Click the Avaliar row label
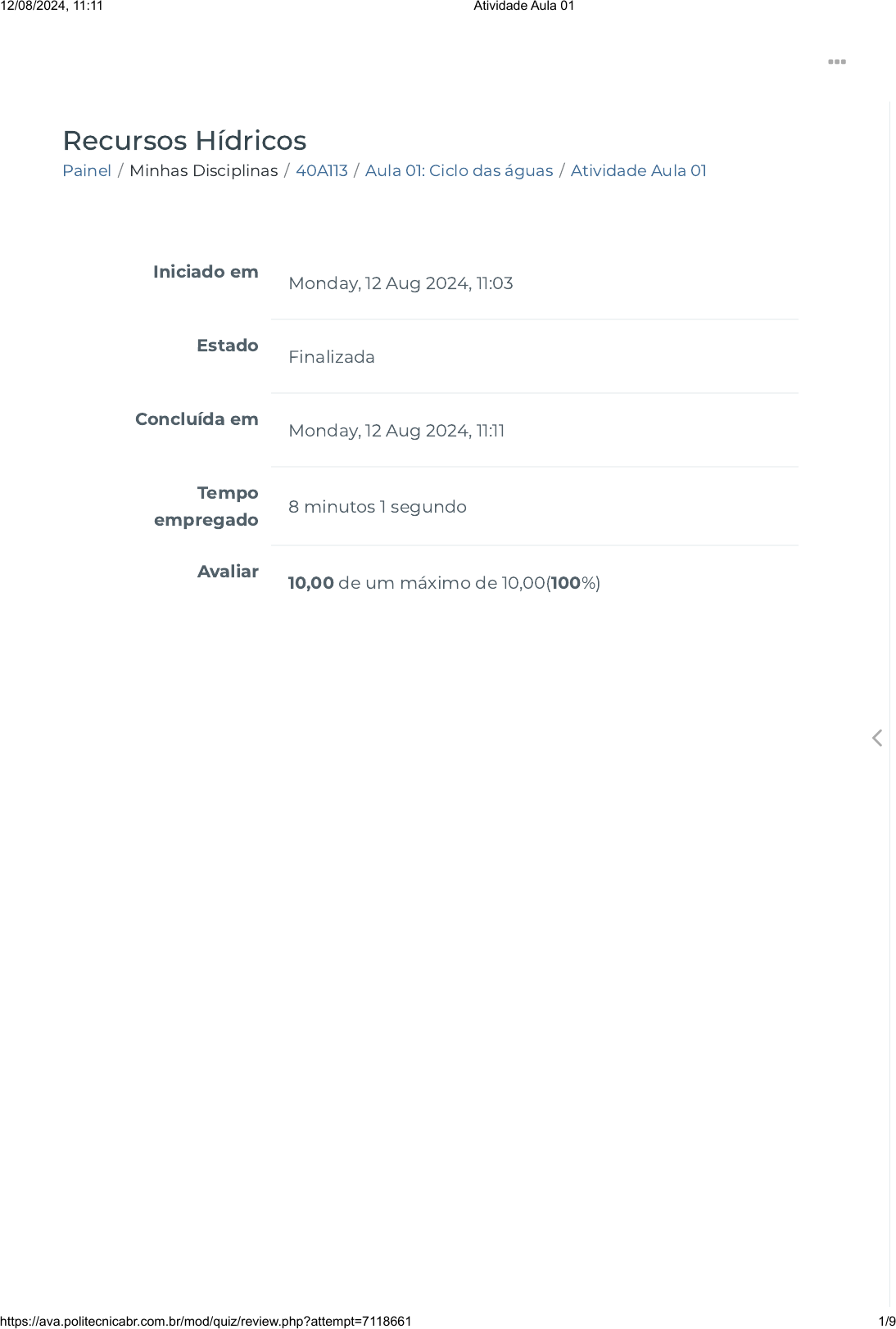The height and width of the screenshot is (1329, 896). tap(228, 572)
